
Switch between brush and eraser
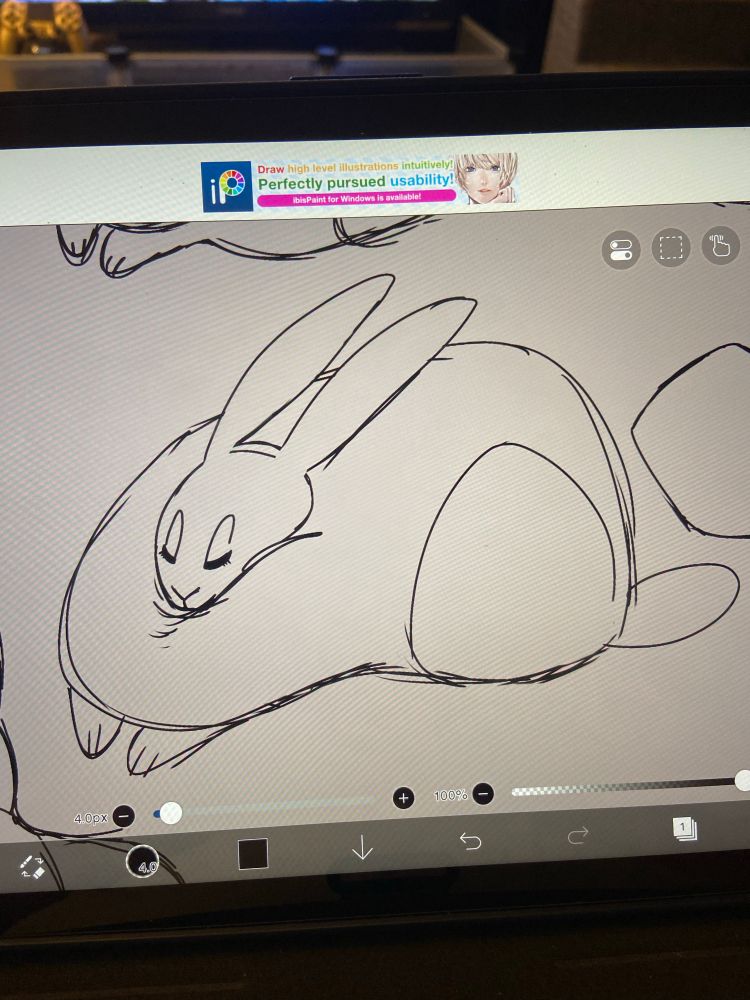coord(32,866)
